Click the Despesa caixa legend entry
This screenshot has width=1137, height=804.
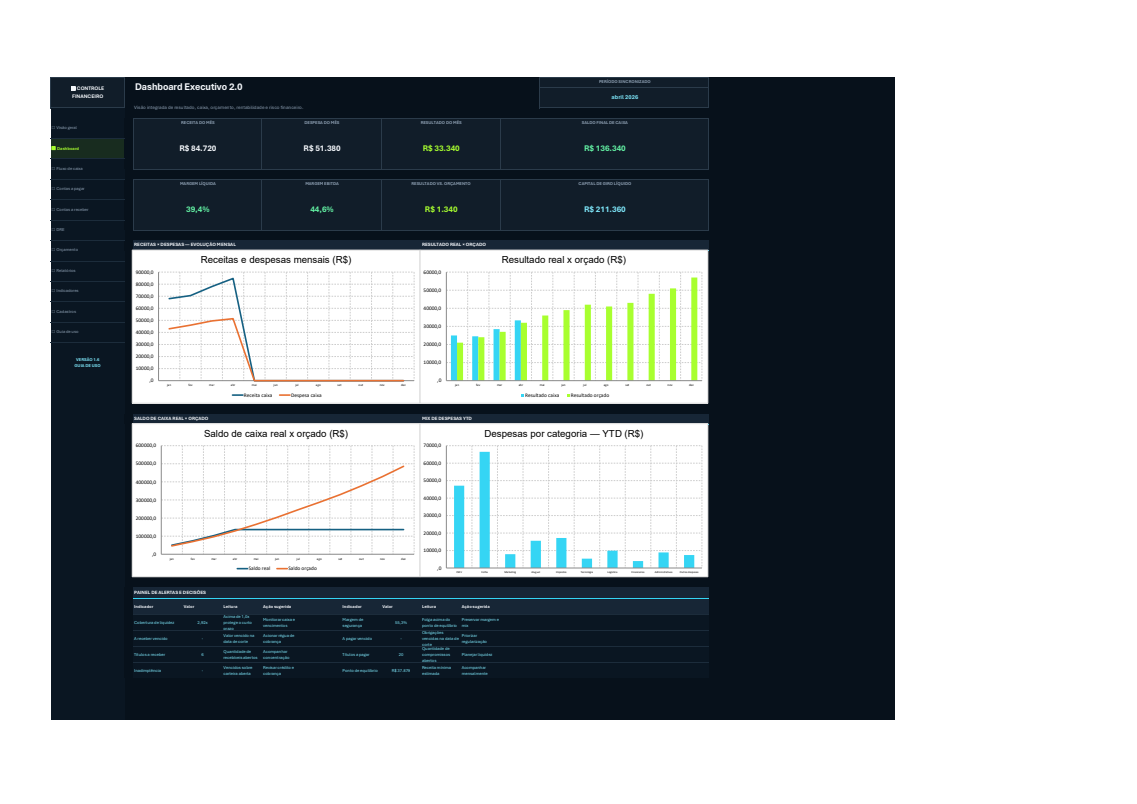300,395
